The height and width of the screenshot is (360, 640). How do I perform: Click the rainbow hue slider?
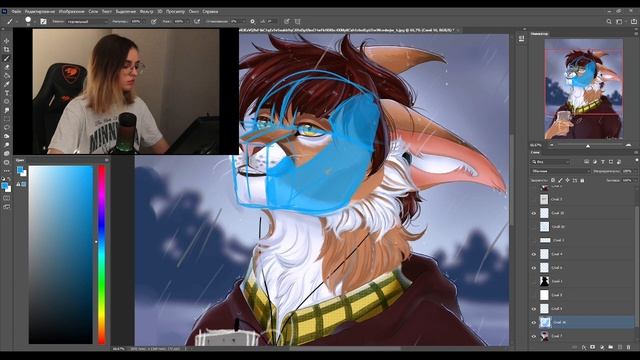click(x=102, y=255)
